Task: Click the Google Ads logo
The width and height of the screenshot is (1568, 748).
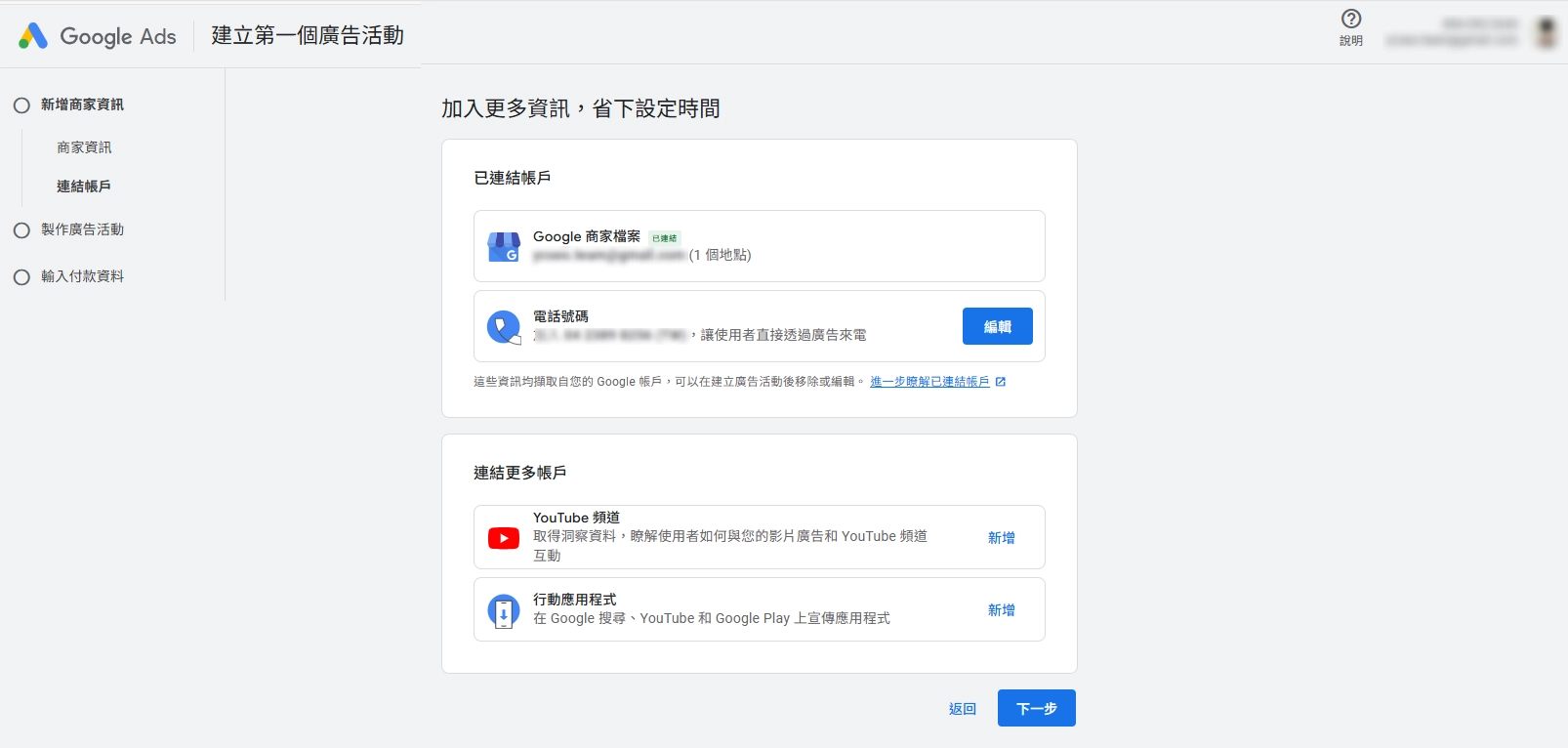Action: click(98, 36)
